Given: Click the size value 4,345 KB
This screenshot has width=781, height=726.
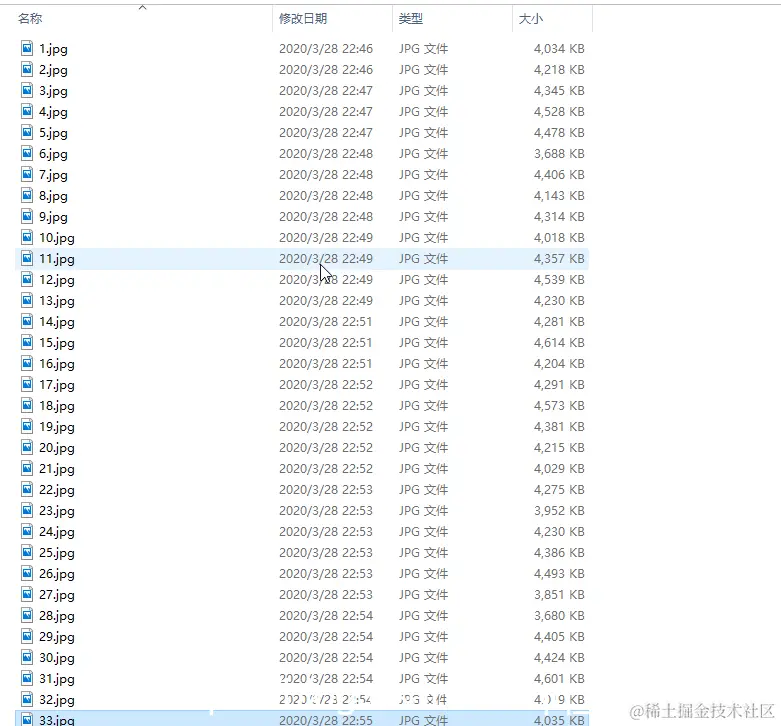Looking at the screenshot, I should pyautogui.click(x=559, y=91).
